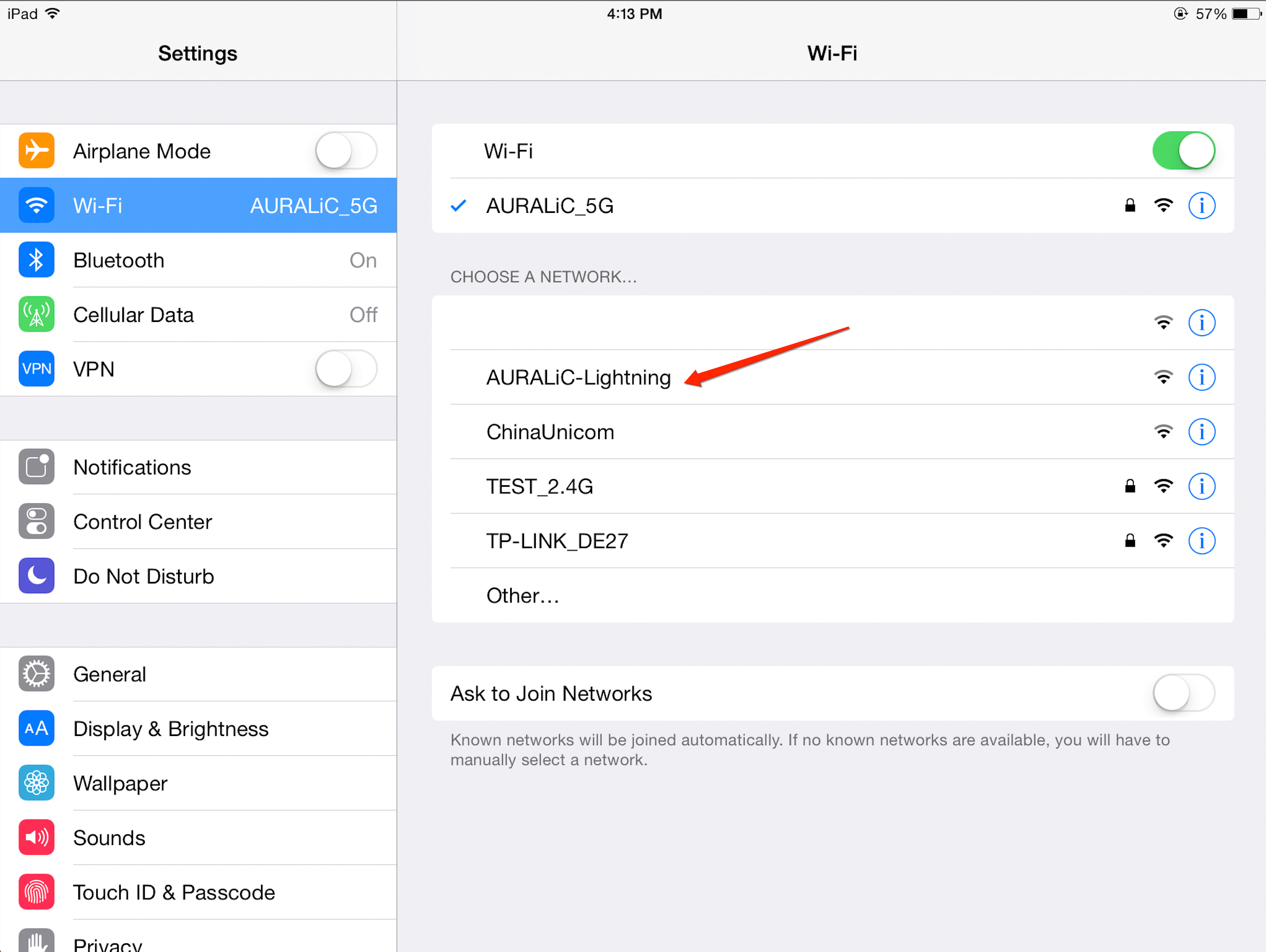Open info for TEST_2.4G network
The height and width of the screenshot is (952, 1266).
coord(1202,486)
